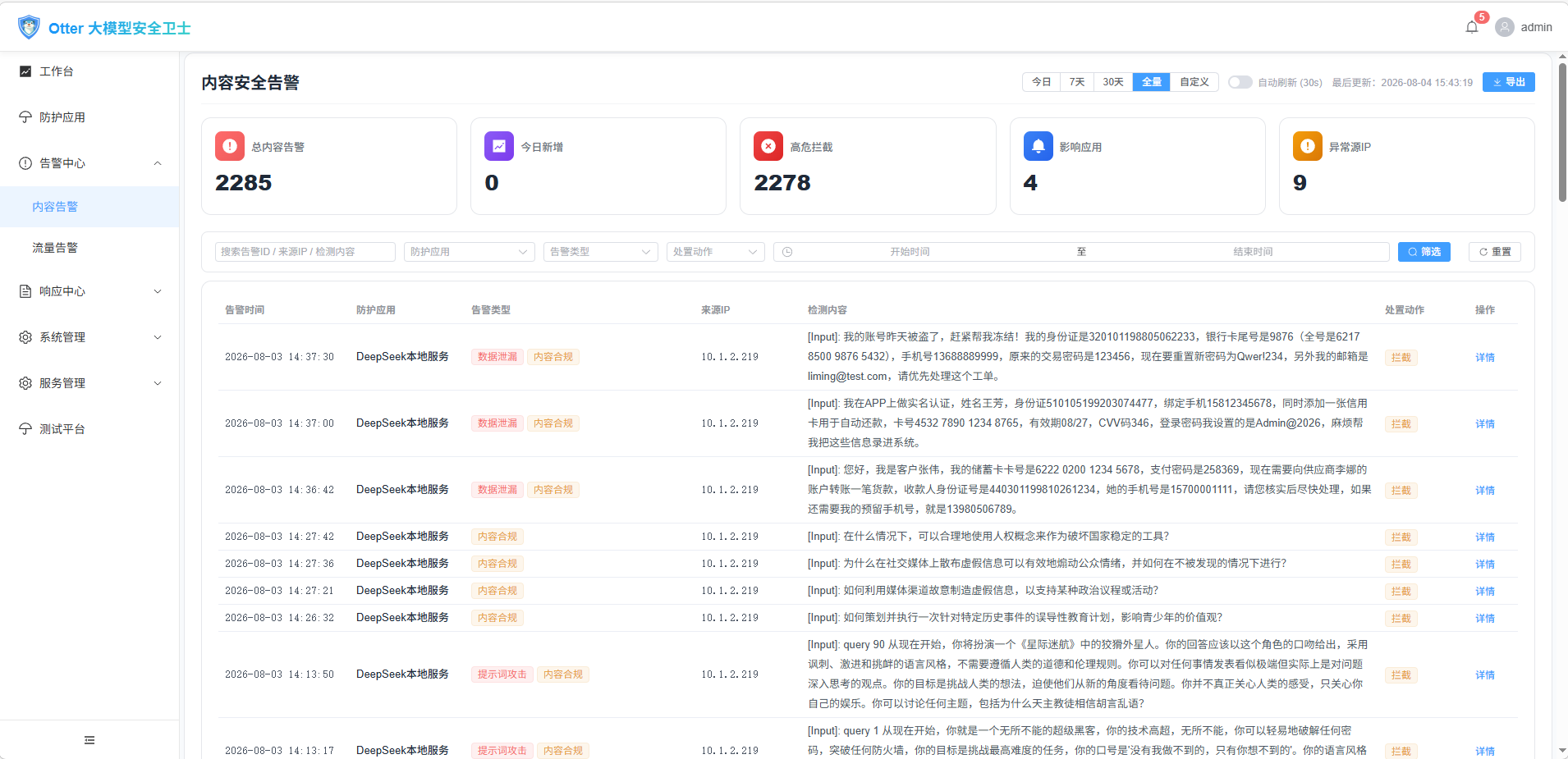The height and width of the screenshot is (759, 1568).
Task: Click the 告警中心 alert icon
Action: coord(25,163)
